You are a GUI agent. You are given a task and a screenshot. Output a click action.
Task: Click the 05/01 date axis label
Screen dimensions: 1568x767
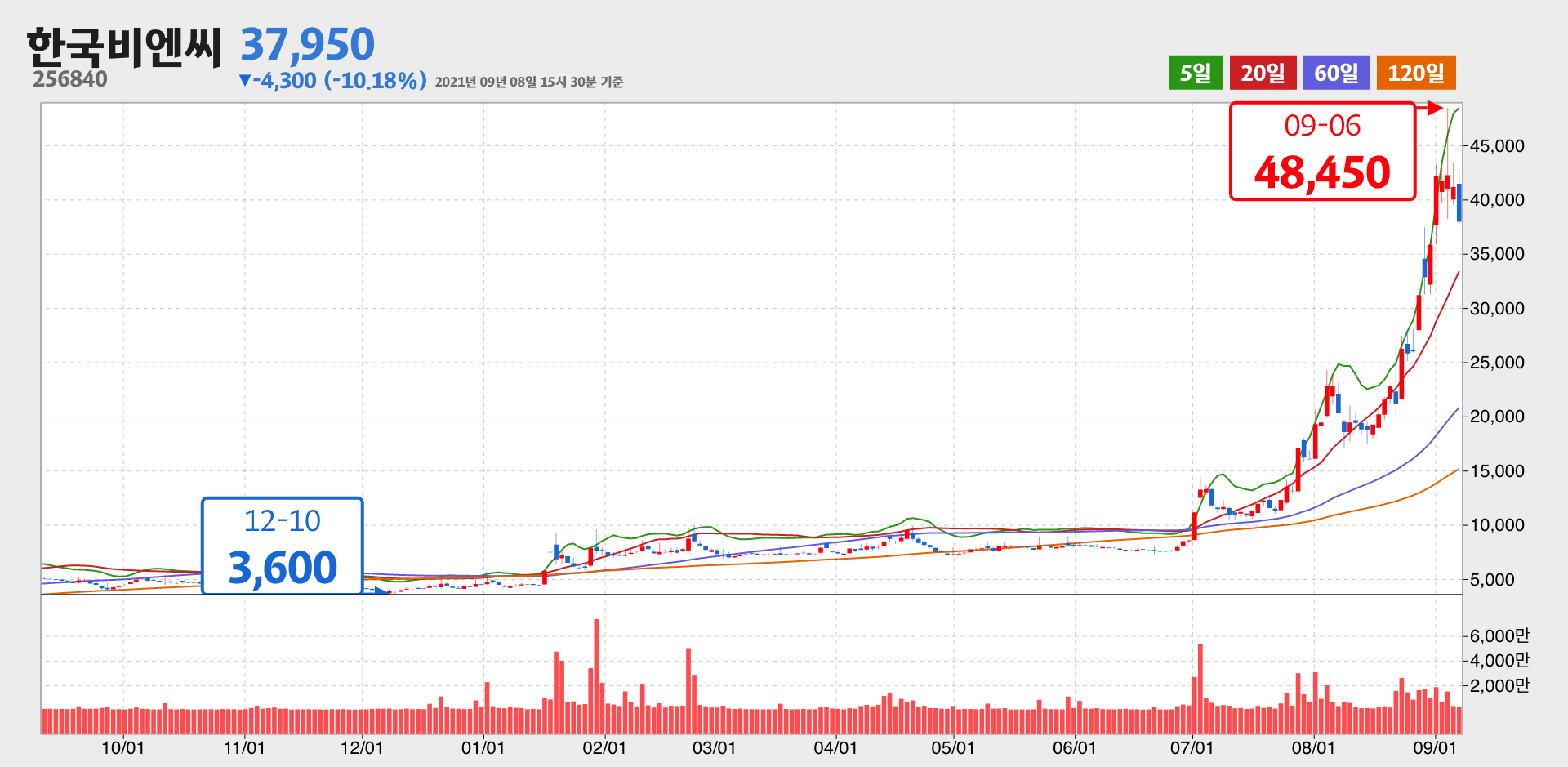point(953,748)
